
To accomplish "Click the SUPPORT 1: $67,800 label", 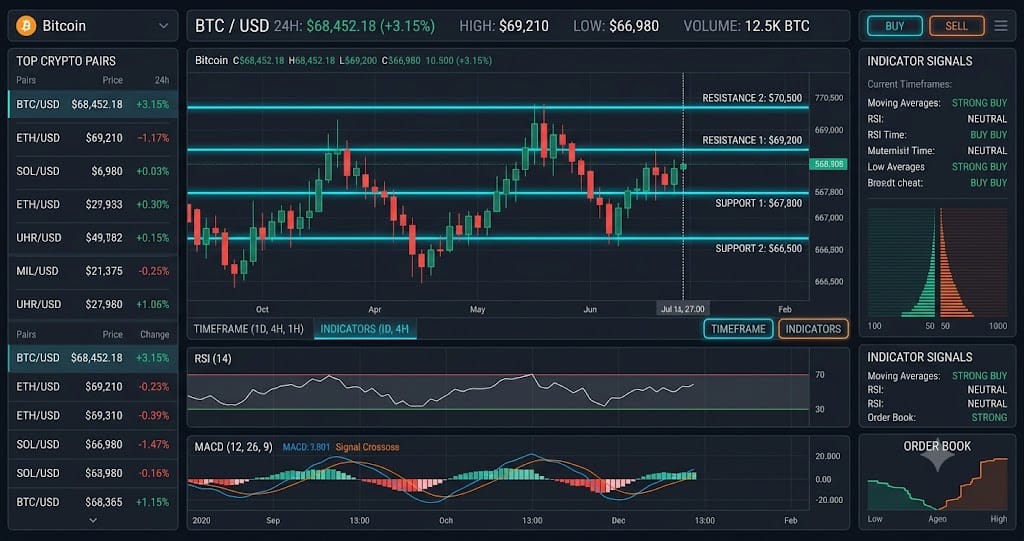I will pyautogui.click(x=758, y=203).
